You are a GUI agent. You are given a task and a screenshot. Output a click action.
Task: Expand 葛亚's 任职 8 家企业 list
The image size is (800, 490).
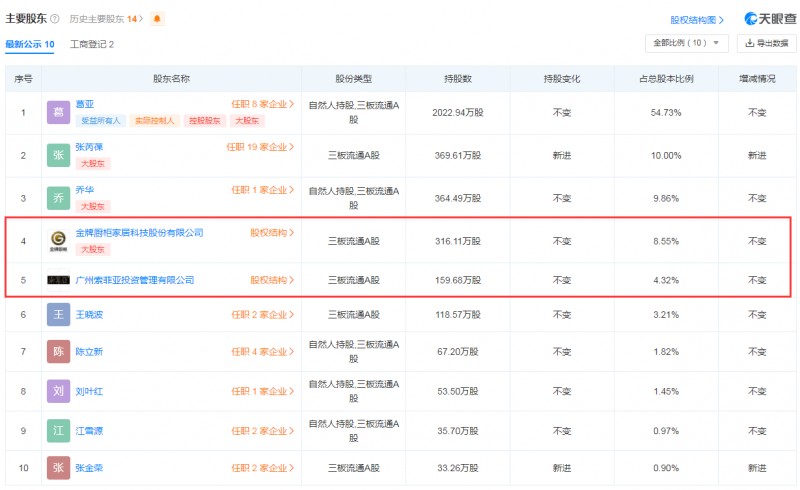262,104
